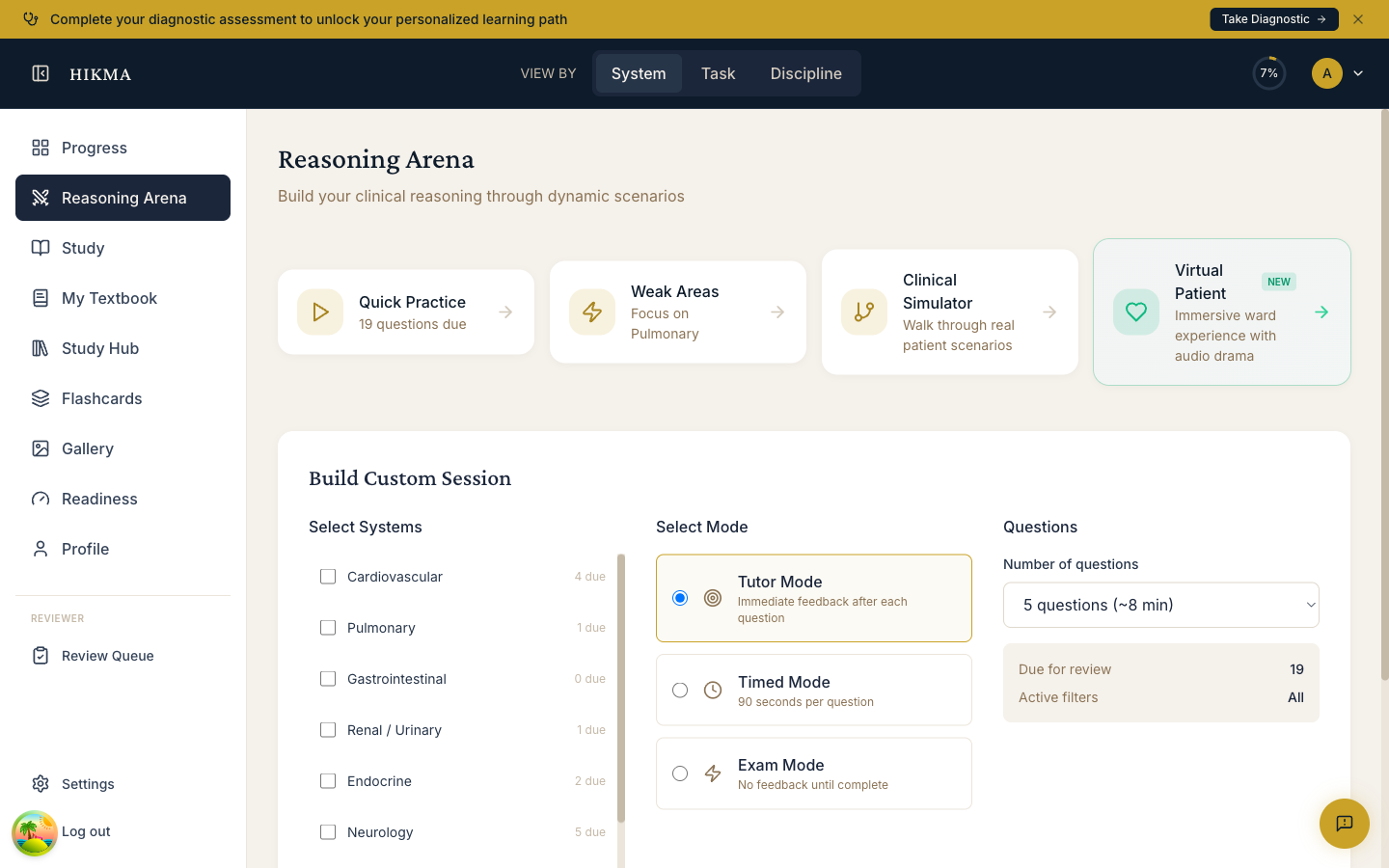The height and width of the screenshot is (868, 1389).
Task: Open the Study Hub menu item
Action: pyautogui.click(x=123, y=348)
